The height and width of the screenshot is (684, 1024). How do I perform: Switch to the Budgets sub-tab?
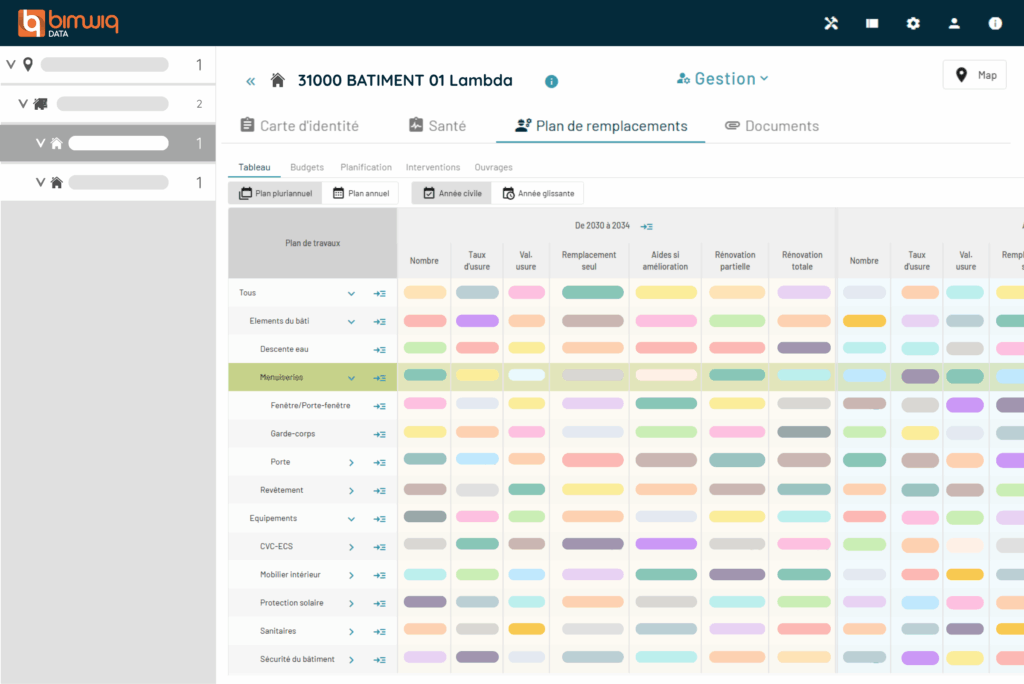tap(306, 167)
